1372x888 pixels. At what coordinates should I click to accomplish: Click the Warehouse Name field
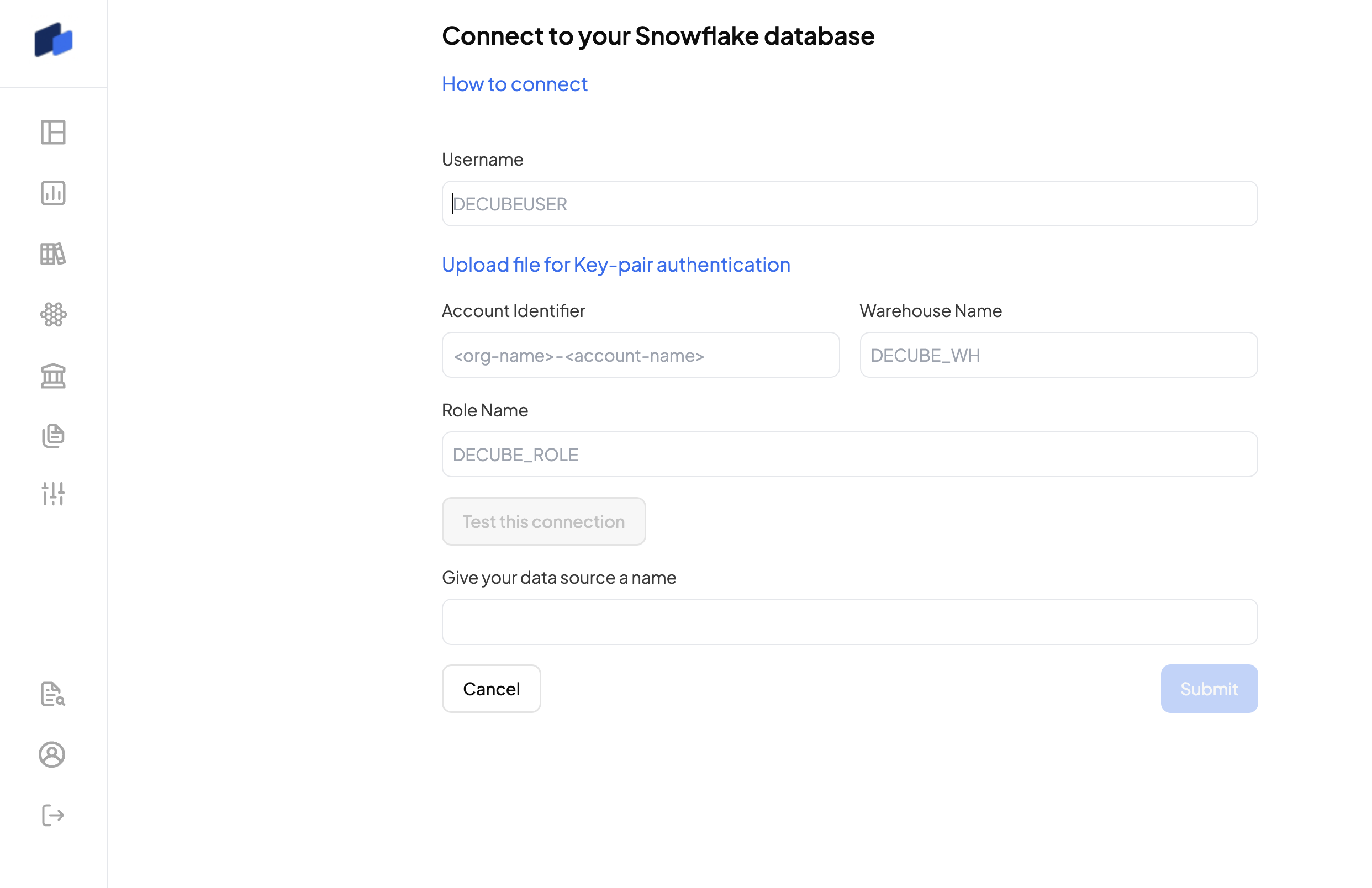[x=1058, y=355]
